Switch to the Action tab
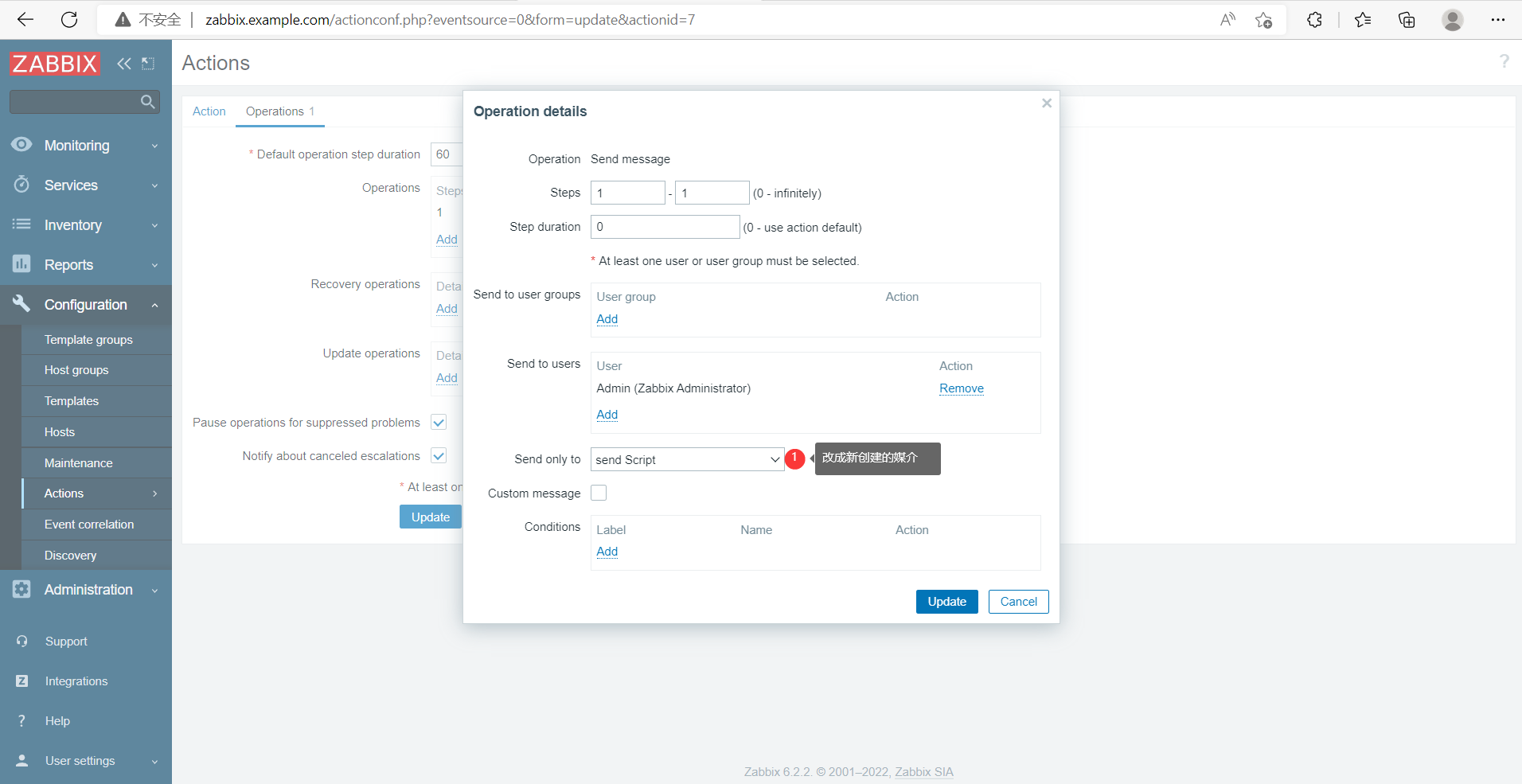This screenshot has width=1522, height=784. [x=209, y=111]
